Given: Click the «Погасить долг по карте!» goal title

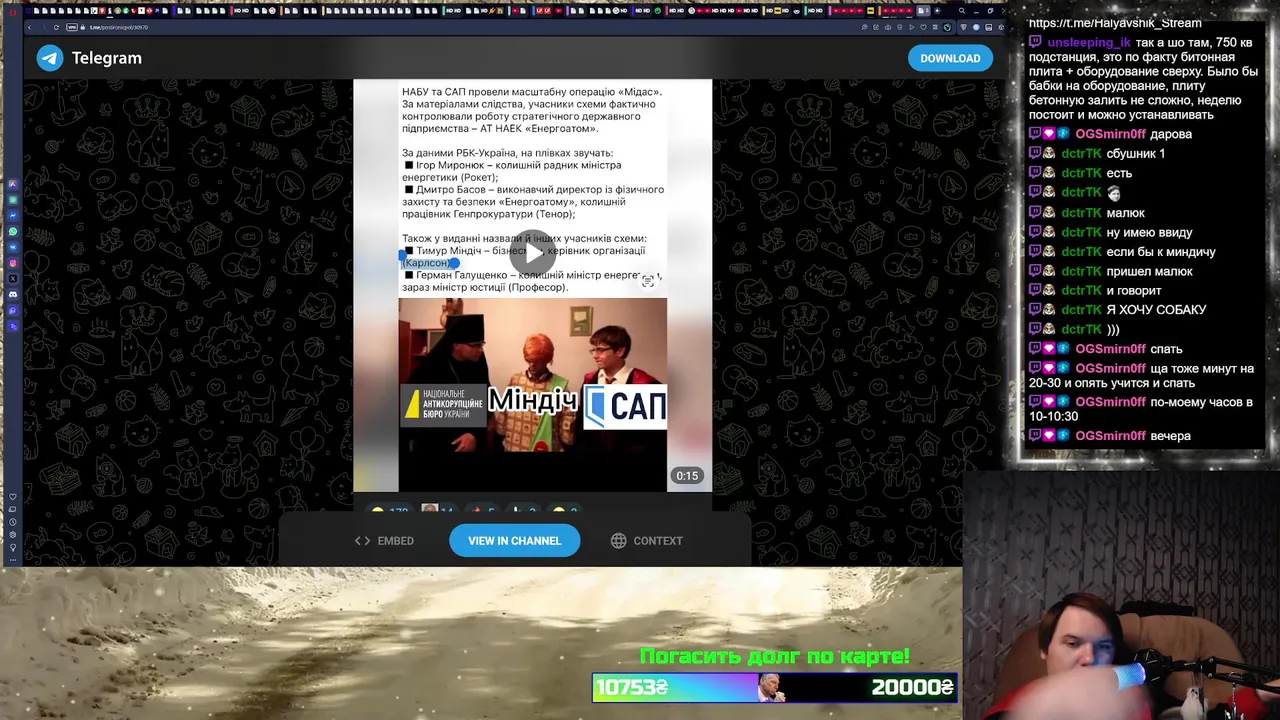Looking at the screenshot, I should [775, 657].
